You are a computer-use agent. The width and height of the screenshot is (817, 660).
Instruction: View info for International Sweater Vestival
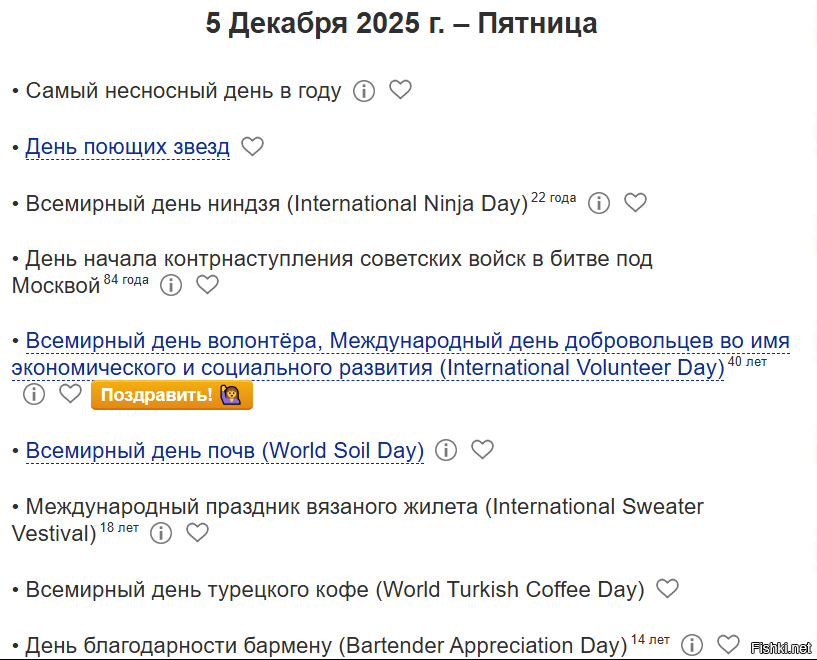coord(161,533)
